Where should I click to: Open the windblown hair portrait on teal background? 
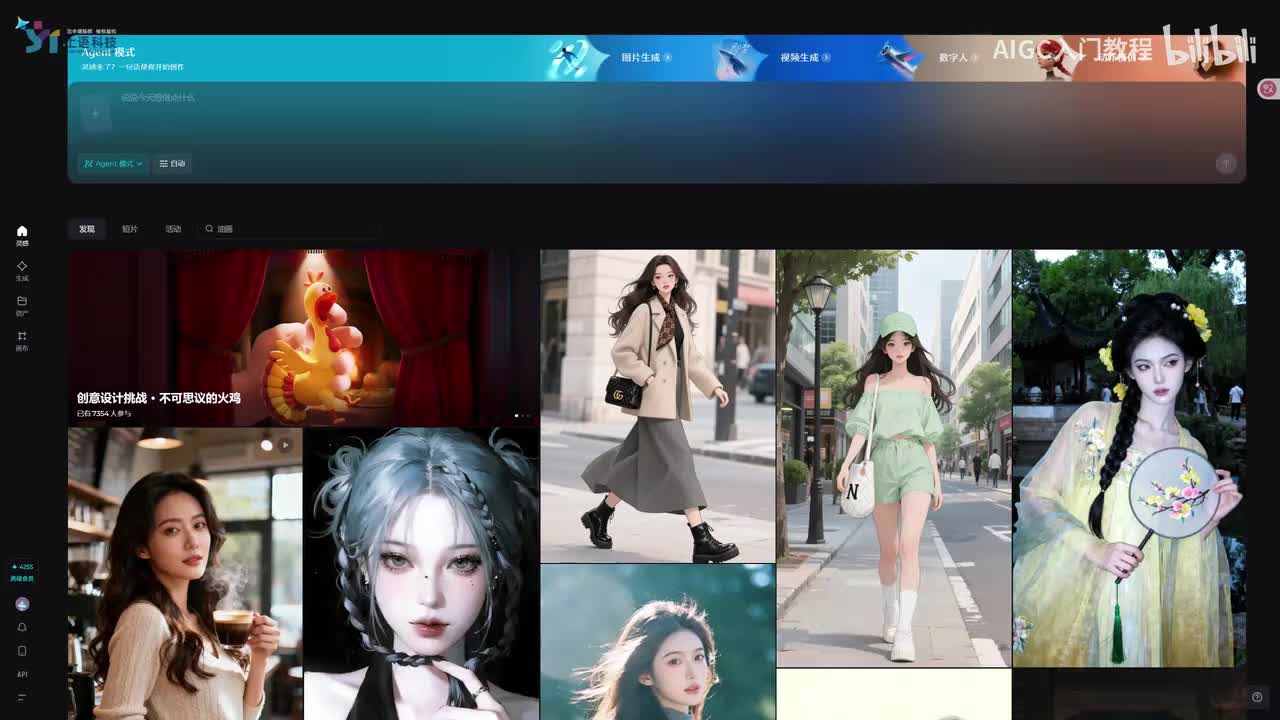click(x=658, y=642)
